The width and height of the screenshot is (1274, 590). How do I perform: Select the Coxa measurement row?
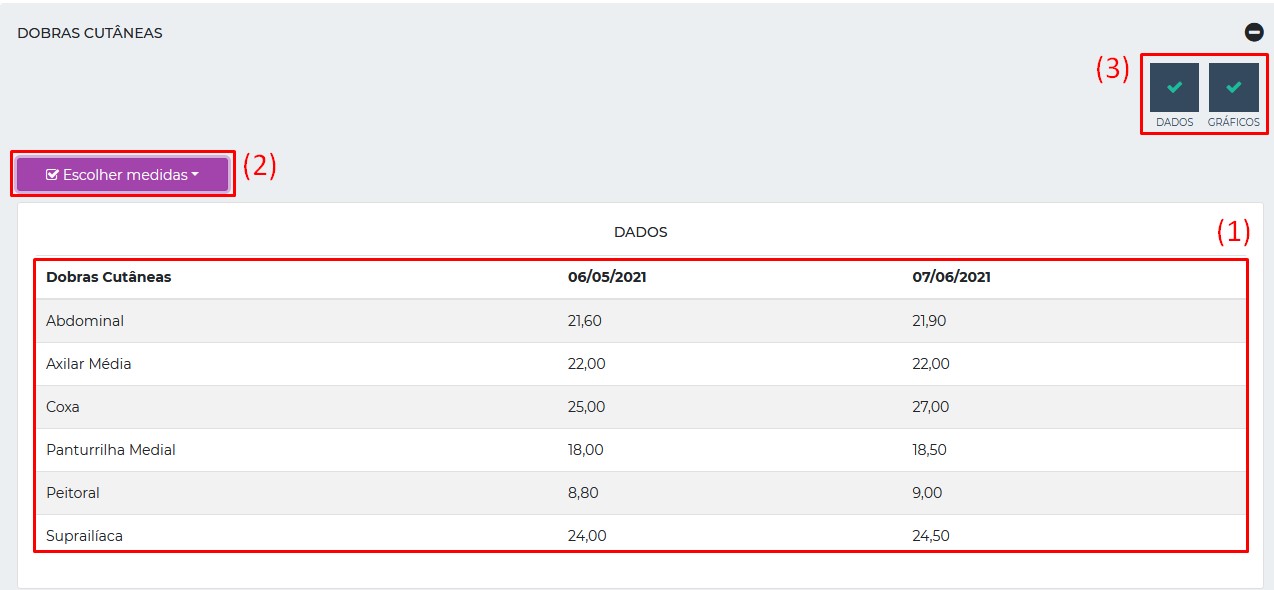click(x=63, y=407)
